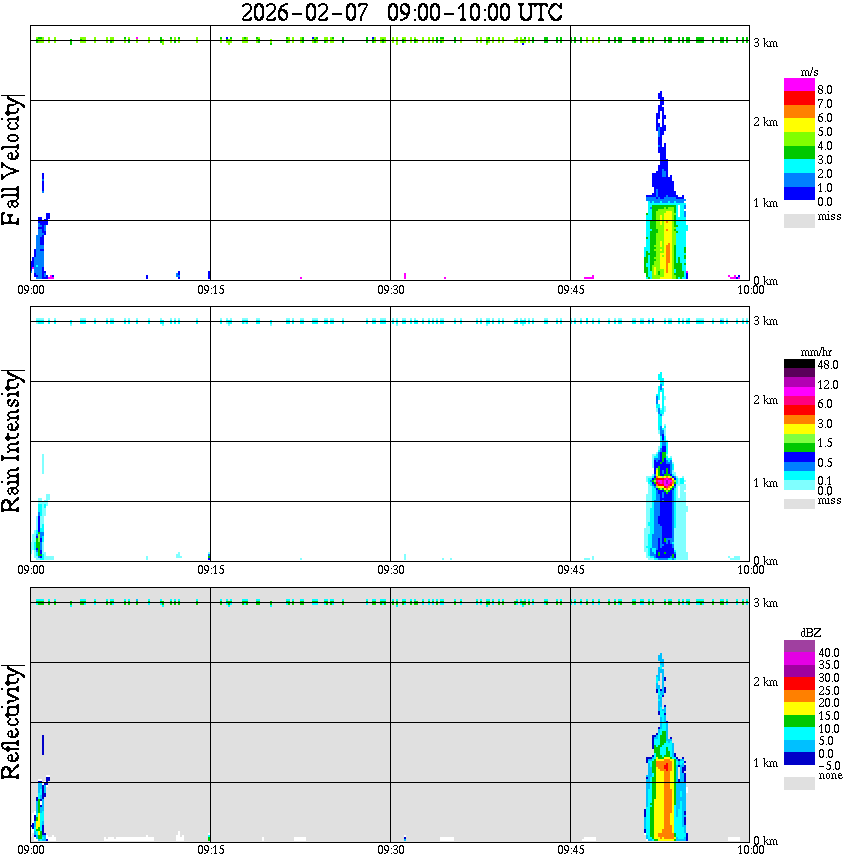Select the Rain Intensity axis title

tap(11, 441)
